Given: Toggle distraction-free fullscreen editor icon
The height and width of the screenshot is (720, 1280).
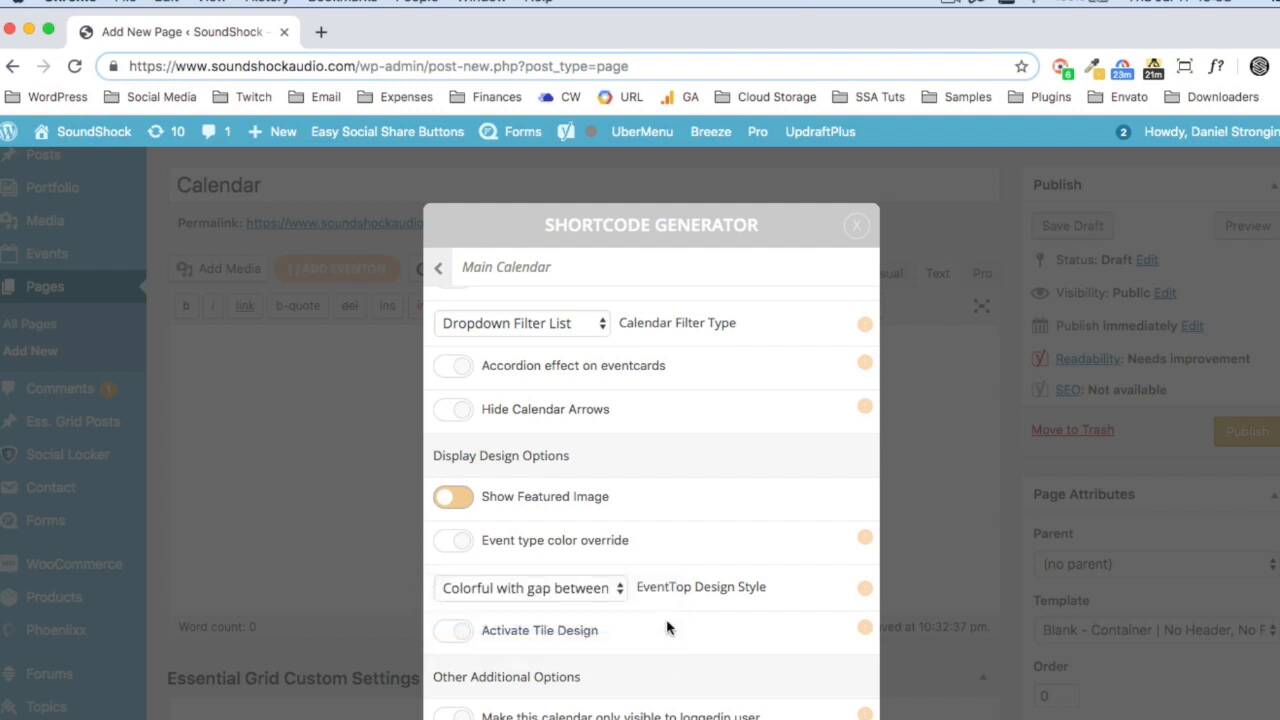Looking at the screenshot, I should pos(982,306).
